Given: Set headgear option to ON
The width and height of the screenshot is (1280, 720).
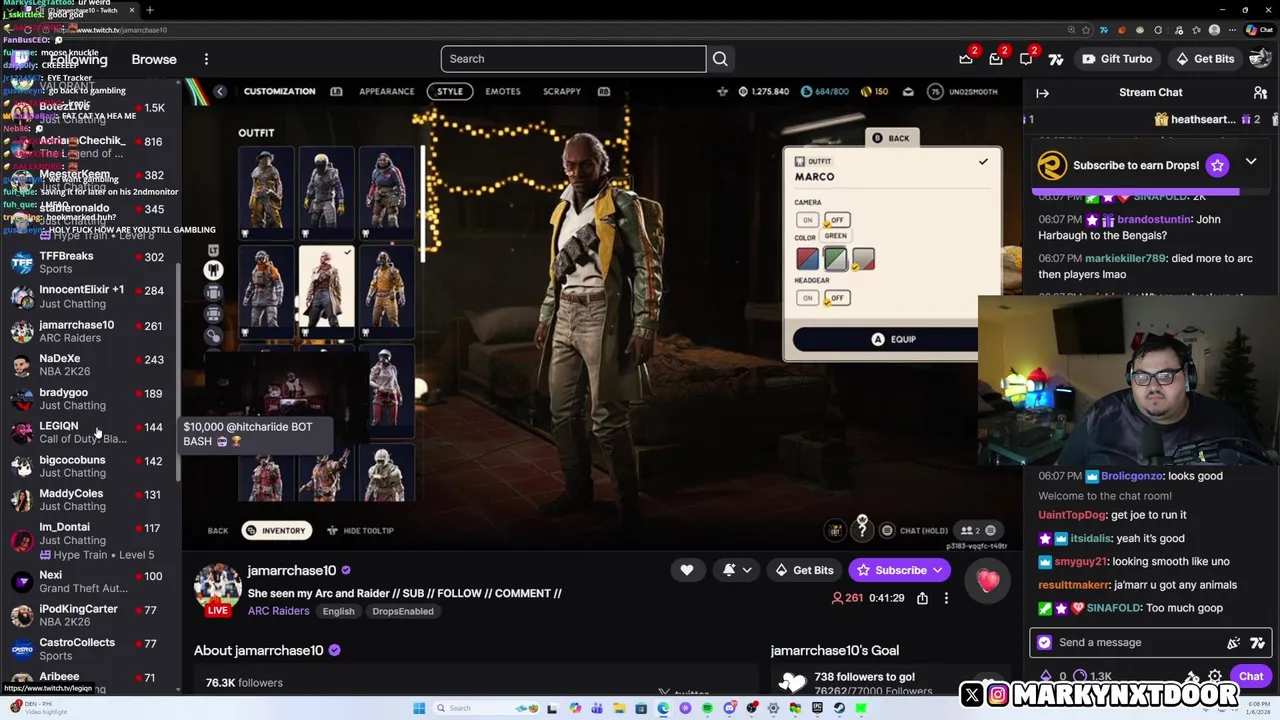Looking at the screenshot, I should coord(808,298).
